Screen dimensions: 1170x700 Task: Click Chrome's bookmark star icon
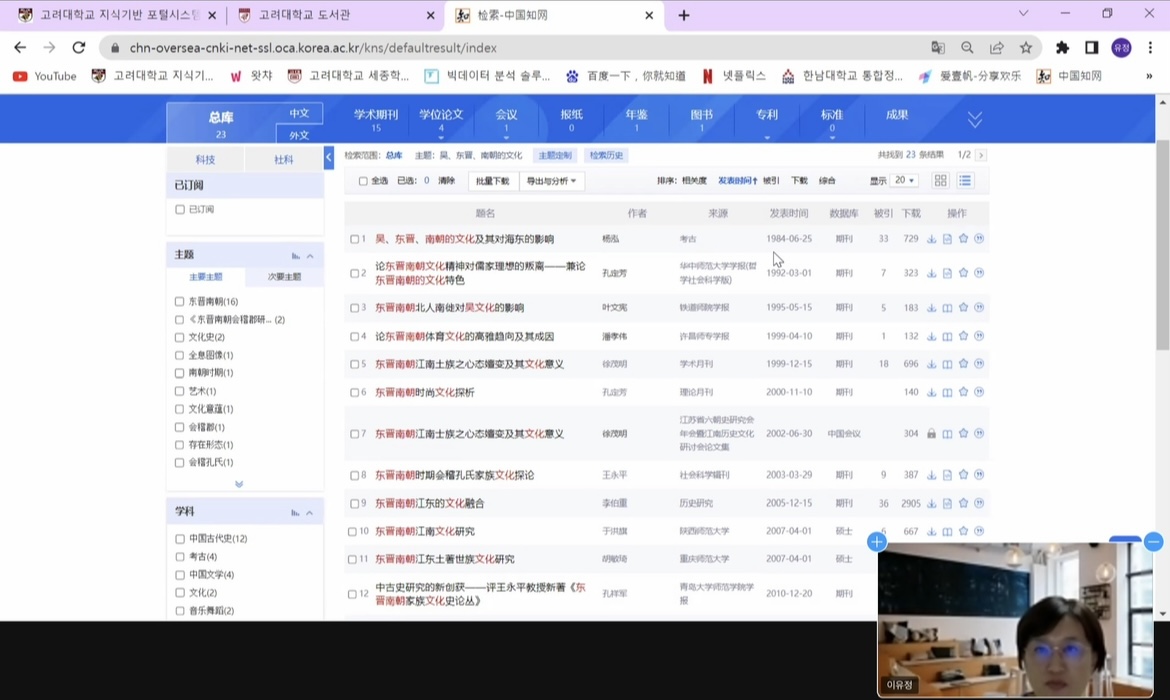(x=1026, y=47)
